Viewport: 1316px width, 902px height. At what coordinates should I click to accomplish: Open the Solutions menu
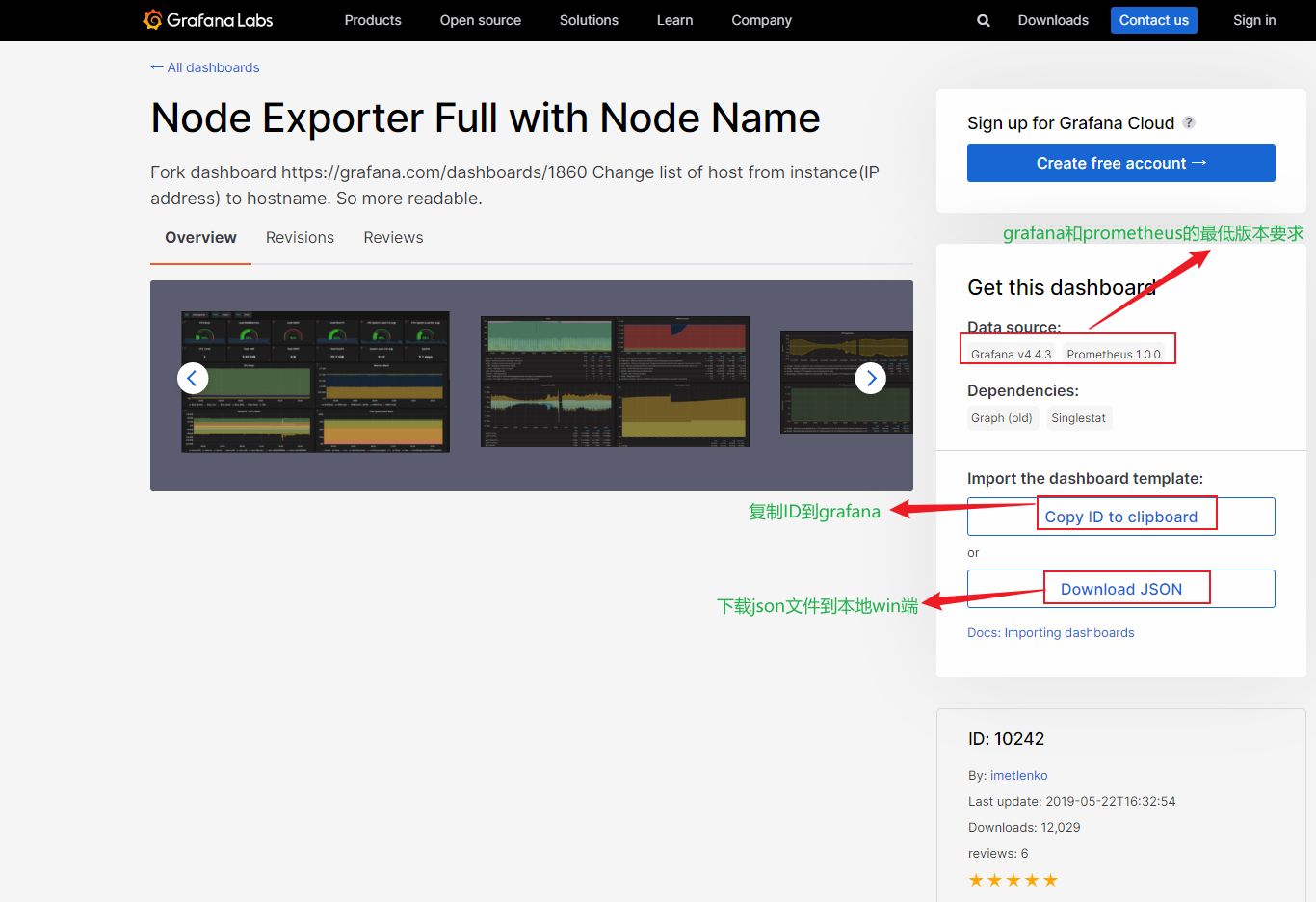[x=589, y=20]
